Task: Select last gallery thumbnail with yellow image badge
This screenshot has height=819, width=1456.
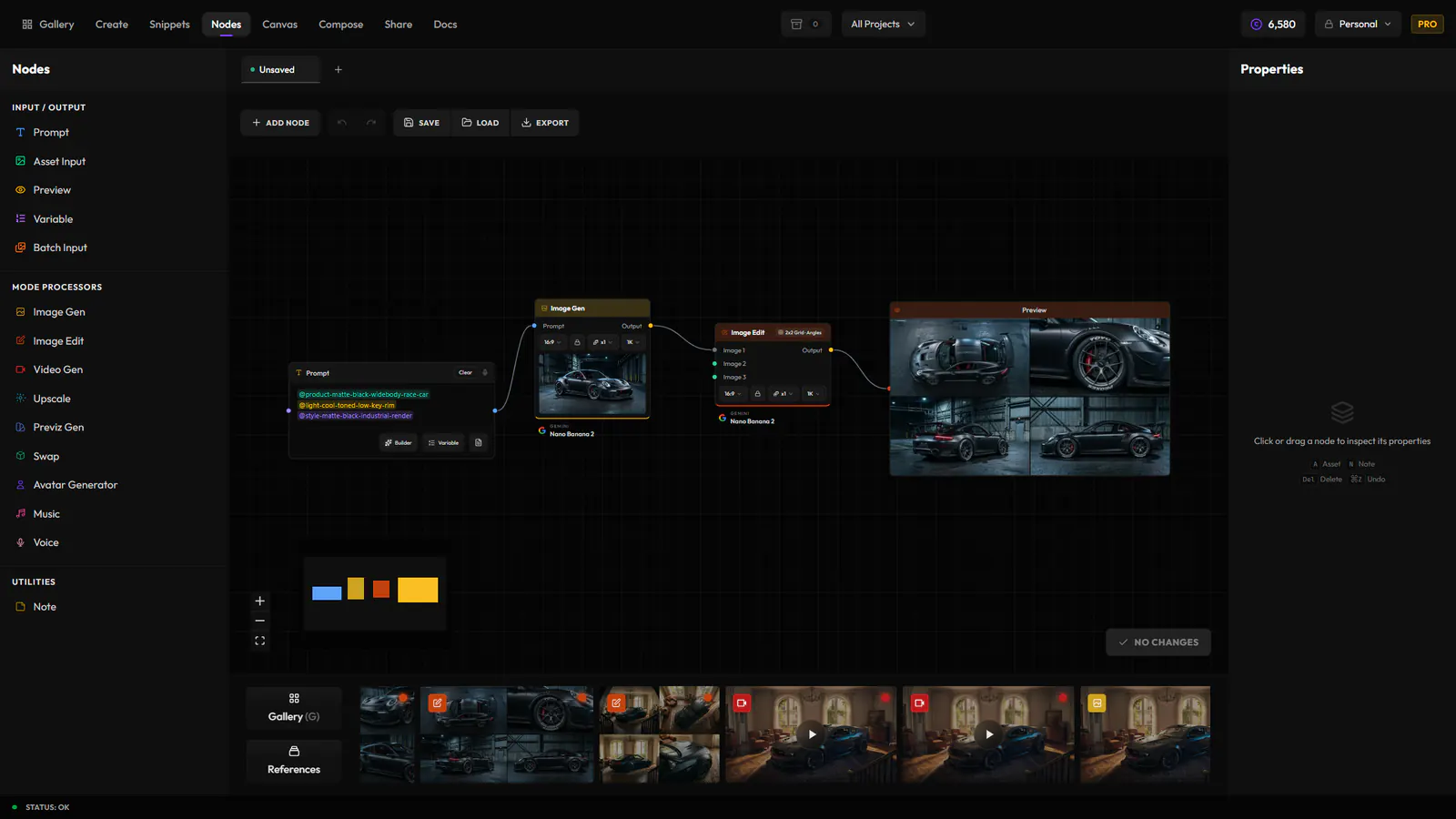Action: tap(1145, 734)
